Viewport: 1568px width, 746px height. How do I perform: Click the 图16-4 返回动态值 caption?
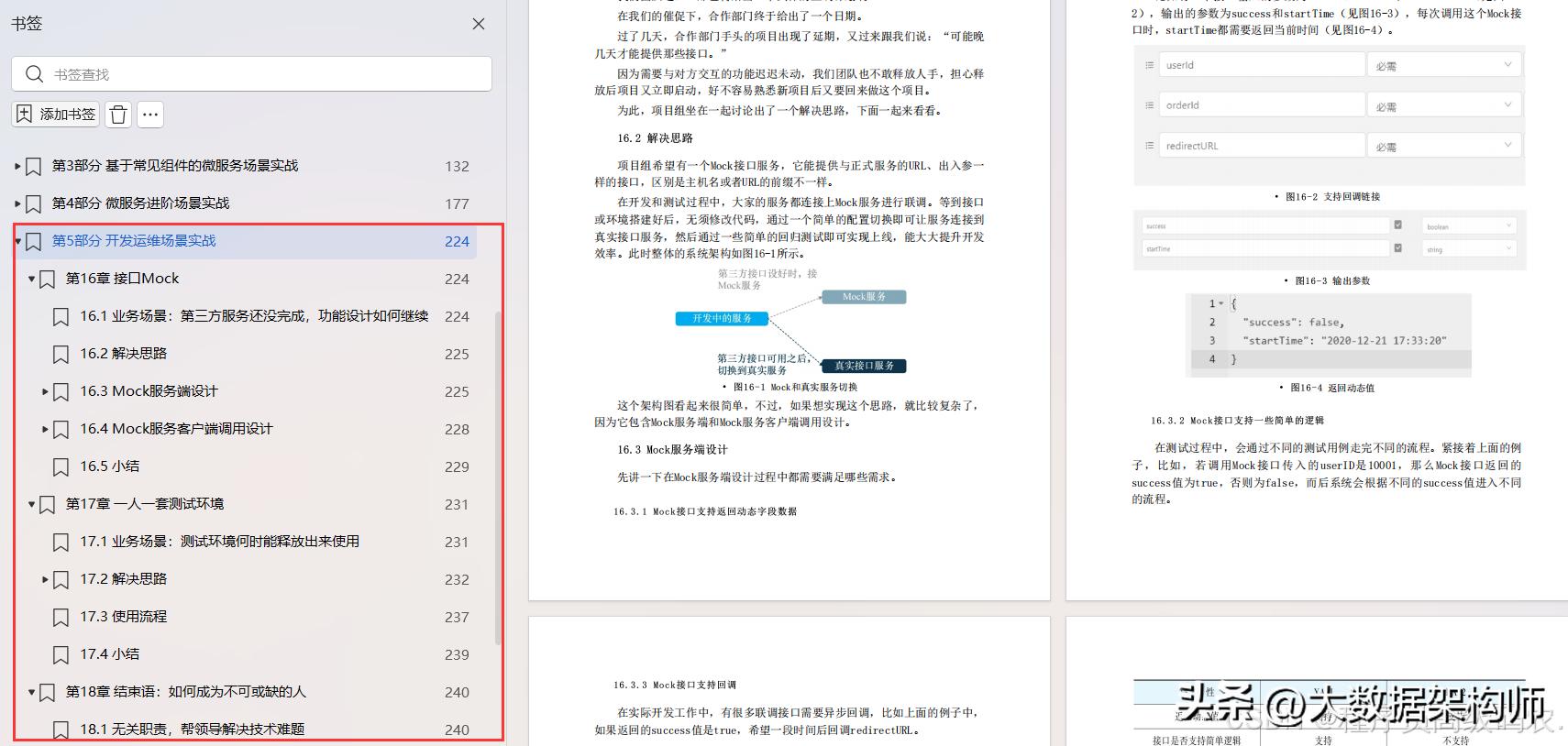coord(1331,388)
